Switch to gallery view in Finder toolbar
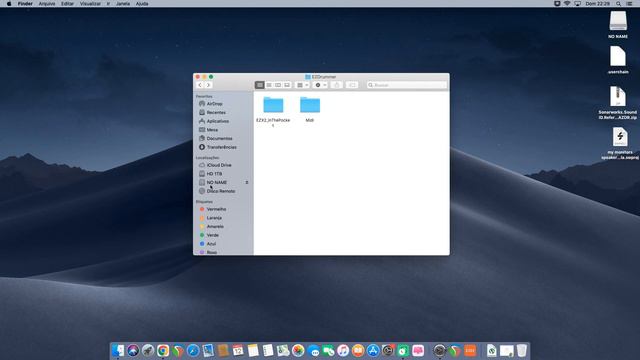The width and height of the screenshot is (640, 360). tap(287, 85)
